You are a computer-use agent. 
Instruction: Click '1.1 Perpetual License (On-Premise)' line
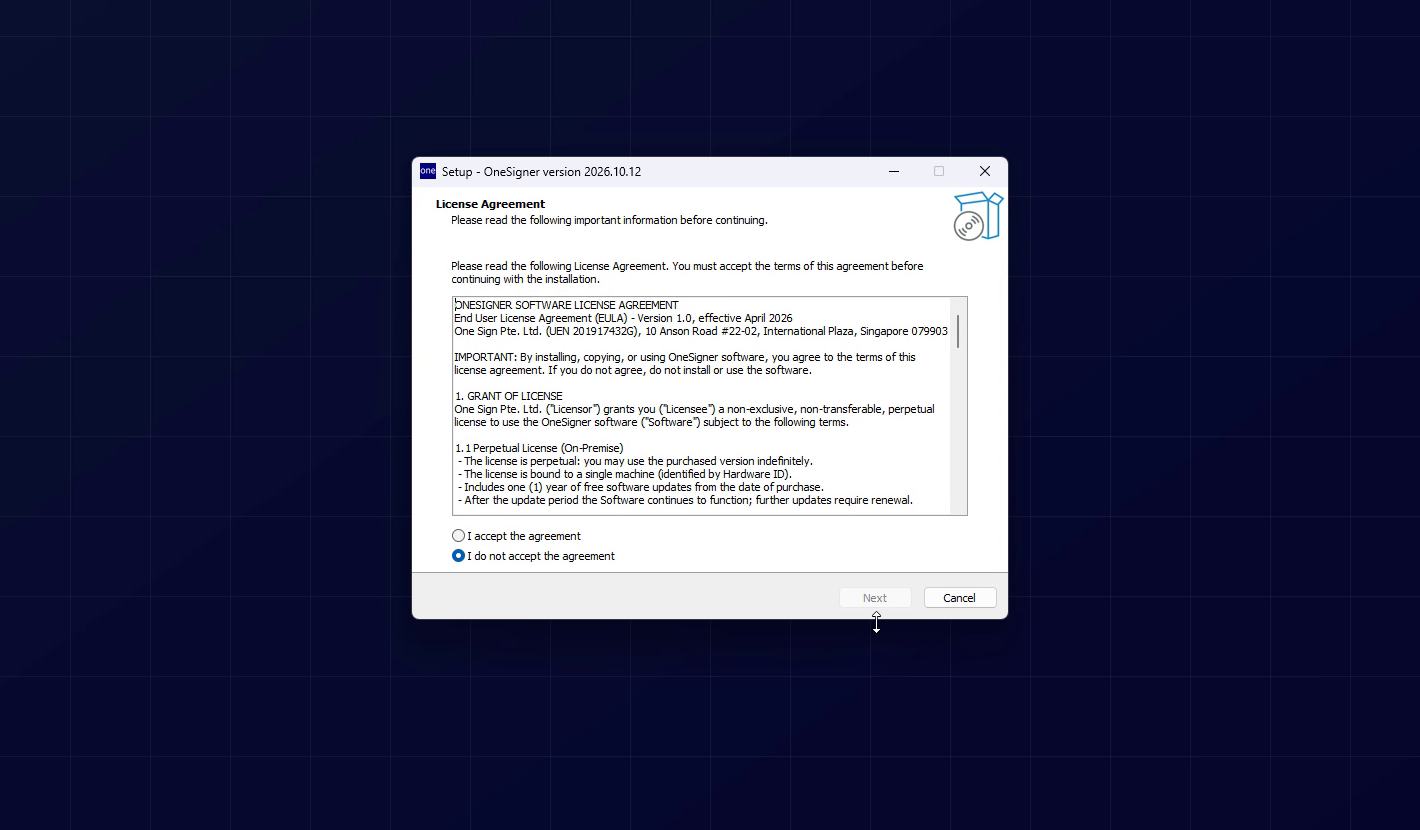click(x=539, y=448)
